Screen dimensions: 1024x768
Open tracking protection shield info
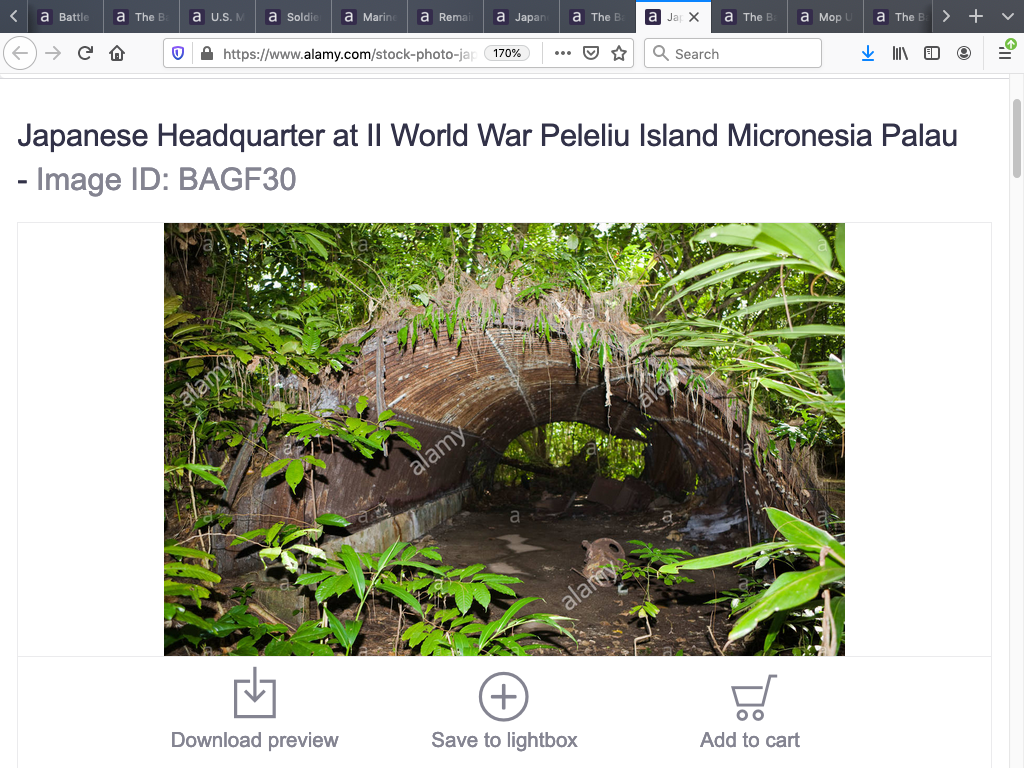(178, 54)
